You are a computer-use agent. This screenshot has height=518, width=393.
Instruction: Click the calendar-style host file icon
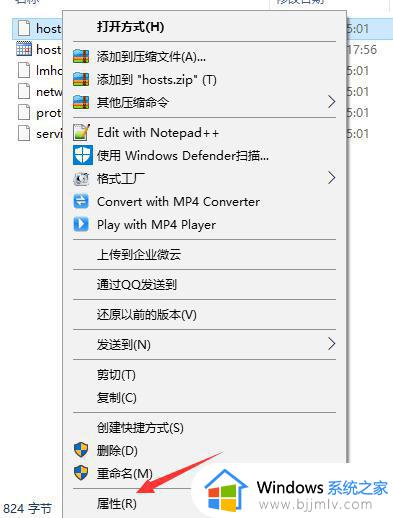coord(24,49)
